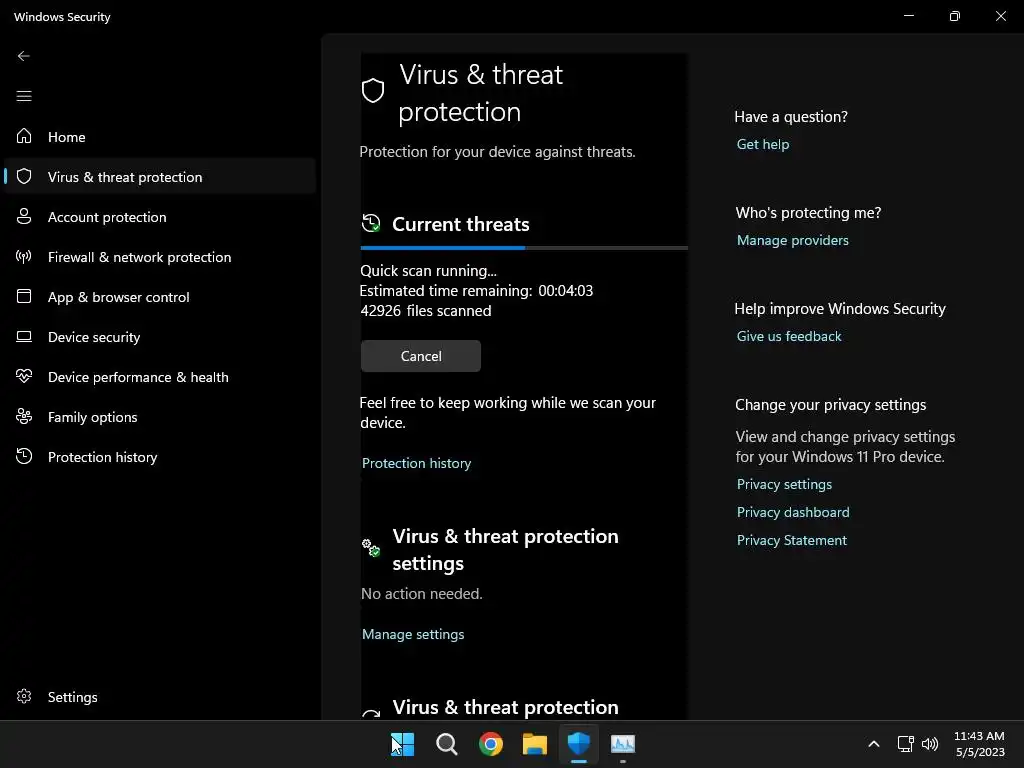Click the shield icon in the sidebar
The image size is (1024, 768).
point(24,176)
